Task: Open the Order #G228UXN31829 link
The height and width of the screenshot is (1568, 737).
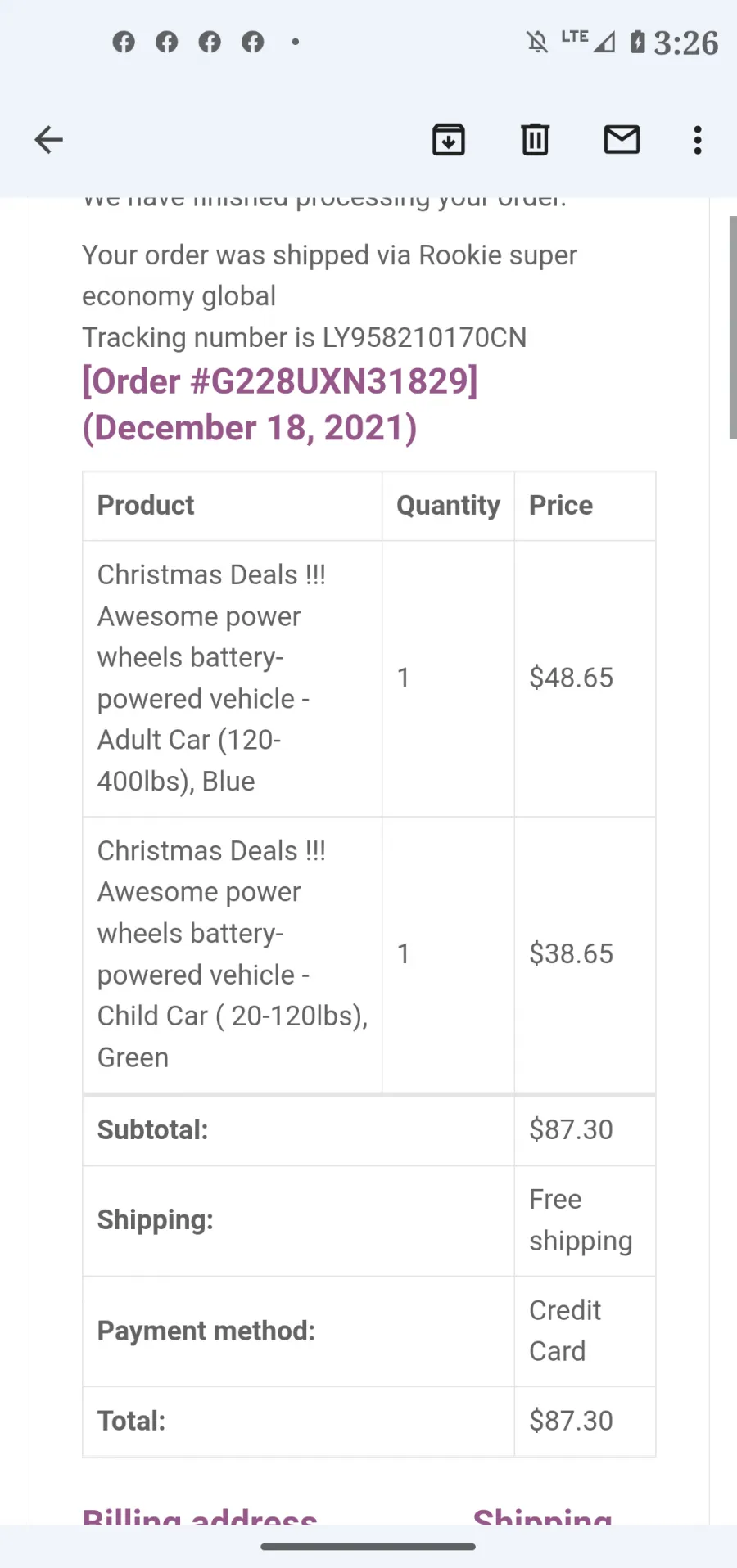Action: pyautogui.click(x=280, y=381)
